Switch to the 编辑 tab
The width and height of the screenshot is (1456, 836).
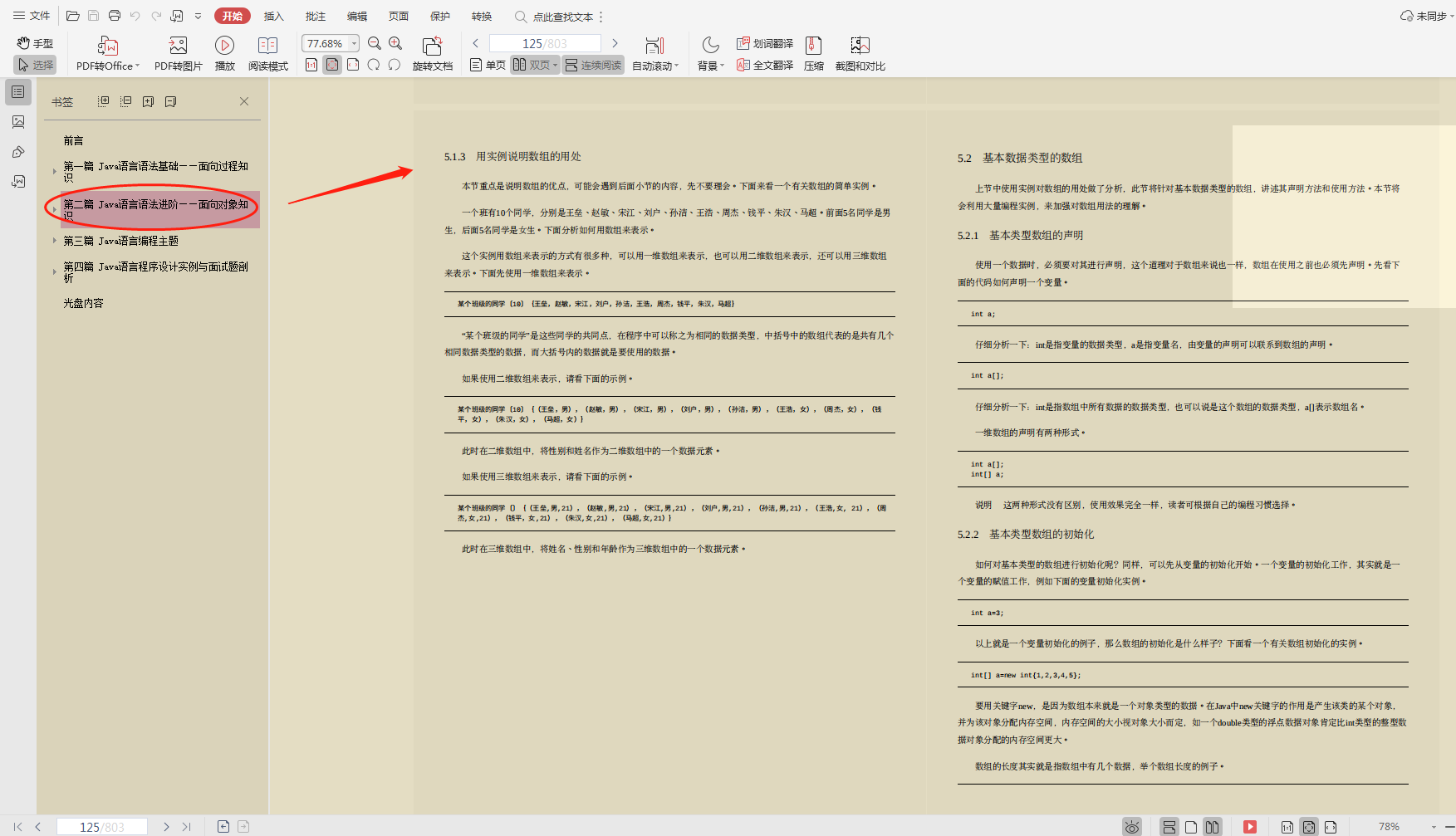(x=357, y=16)
